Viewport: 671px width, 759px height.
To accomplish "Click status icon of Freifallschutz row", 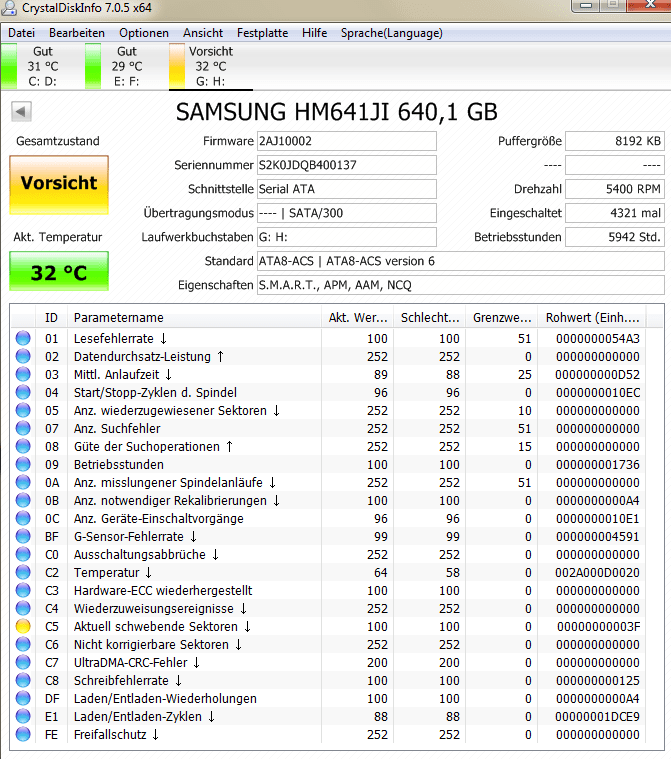I will click(x=23, y=734).
